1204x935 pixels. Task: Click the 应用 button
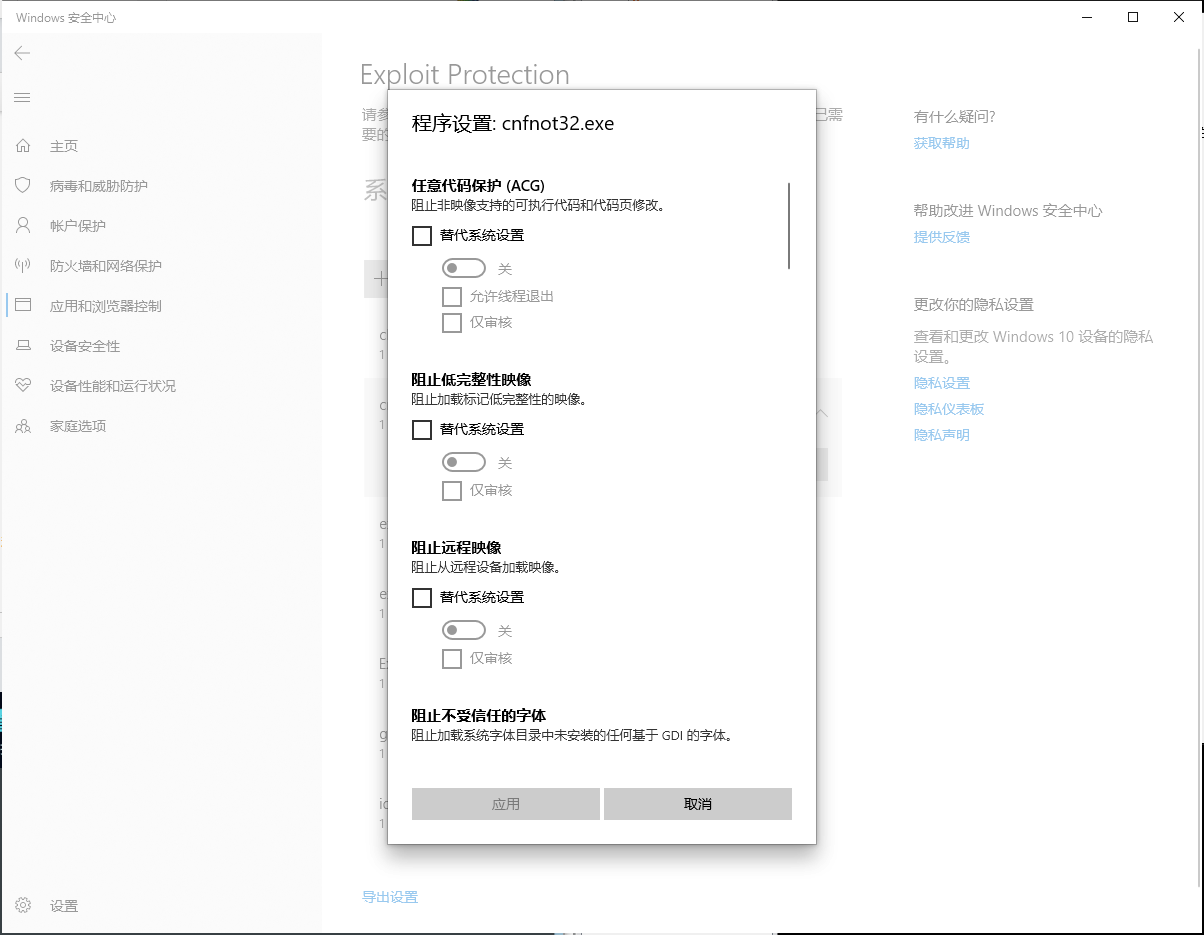pos(506,804)
